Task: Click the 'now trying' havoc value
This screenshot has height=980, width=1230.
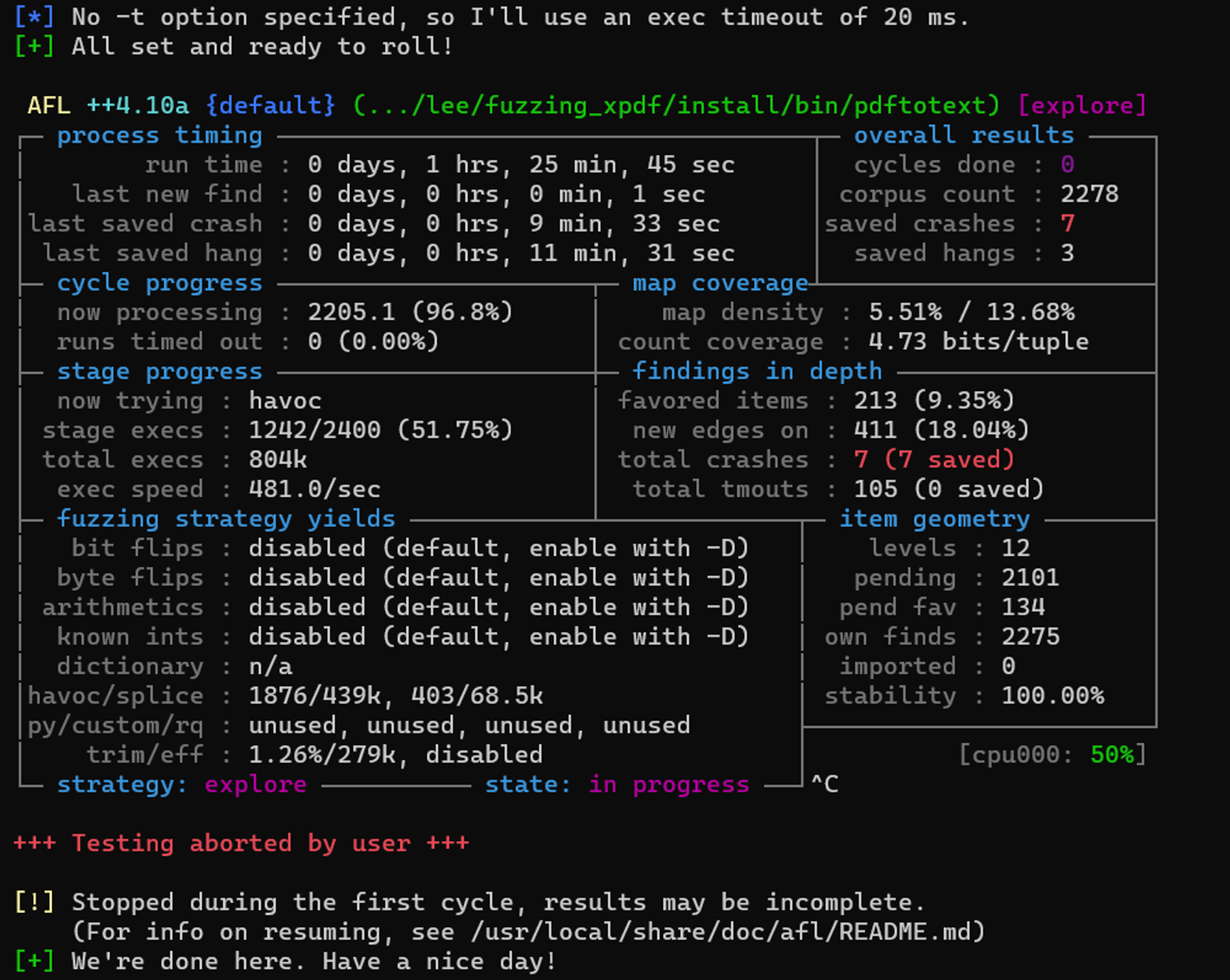Action: point(285,401)
